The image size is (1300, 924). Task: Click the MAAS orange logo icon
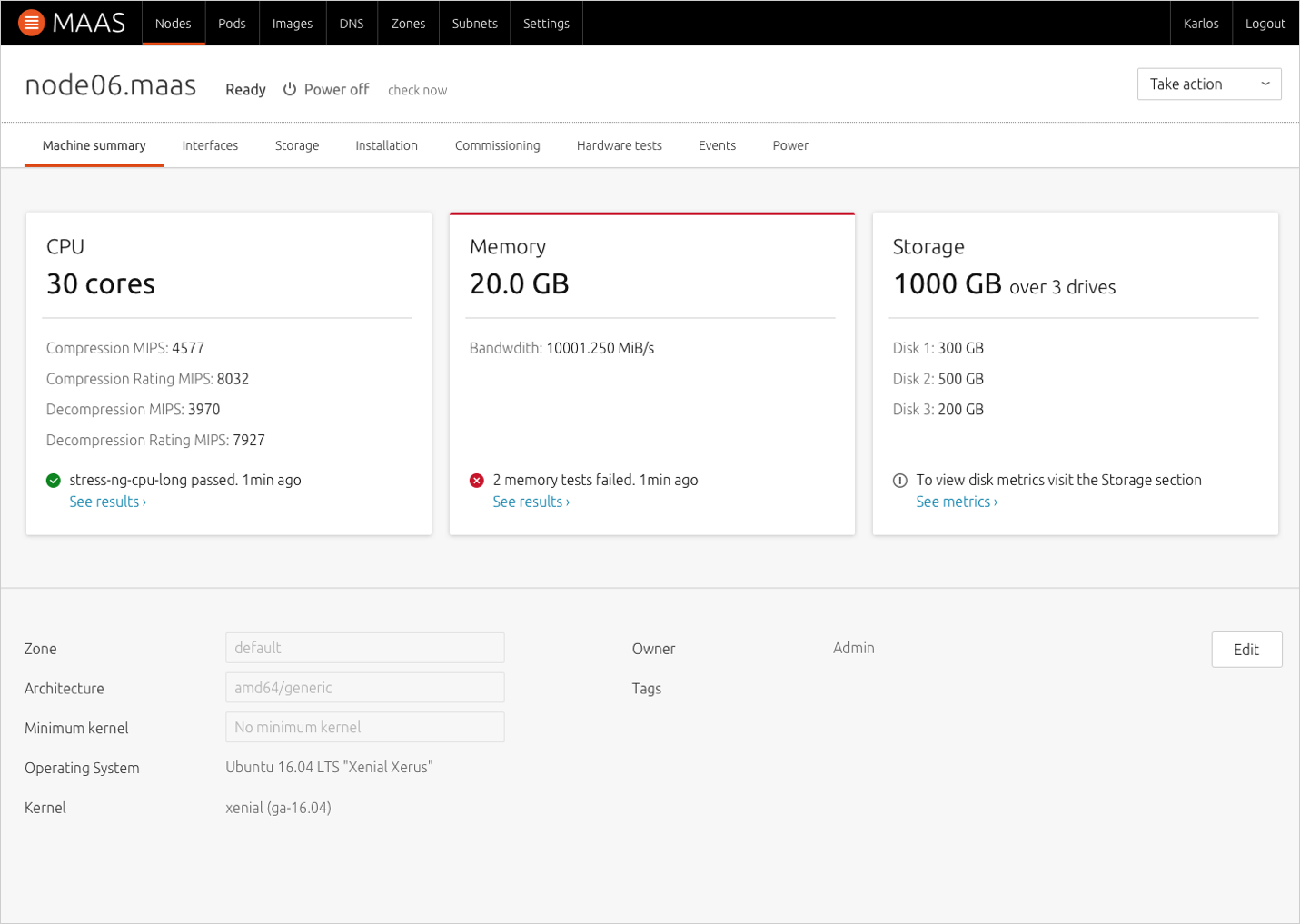pyautogui.click(x=31, y=23)
